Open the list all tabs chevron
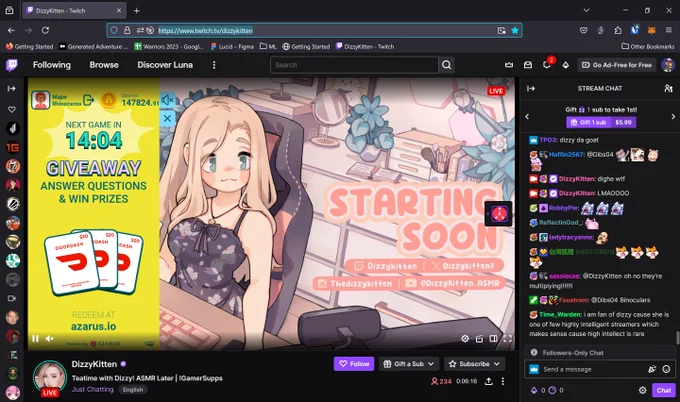Viewport: 680px width, 402px height. (x=586, y=10)
